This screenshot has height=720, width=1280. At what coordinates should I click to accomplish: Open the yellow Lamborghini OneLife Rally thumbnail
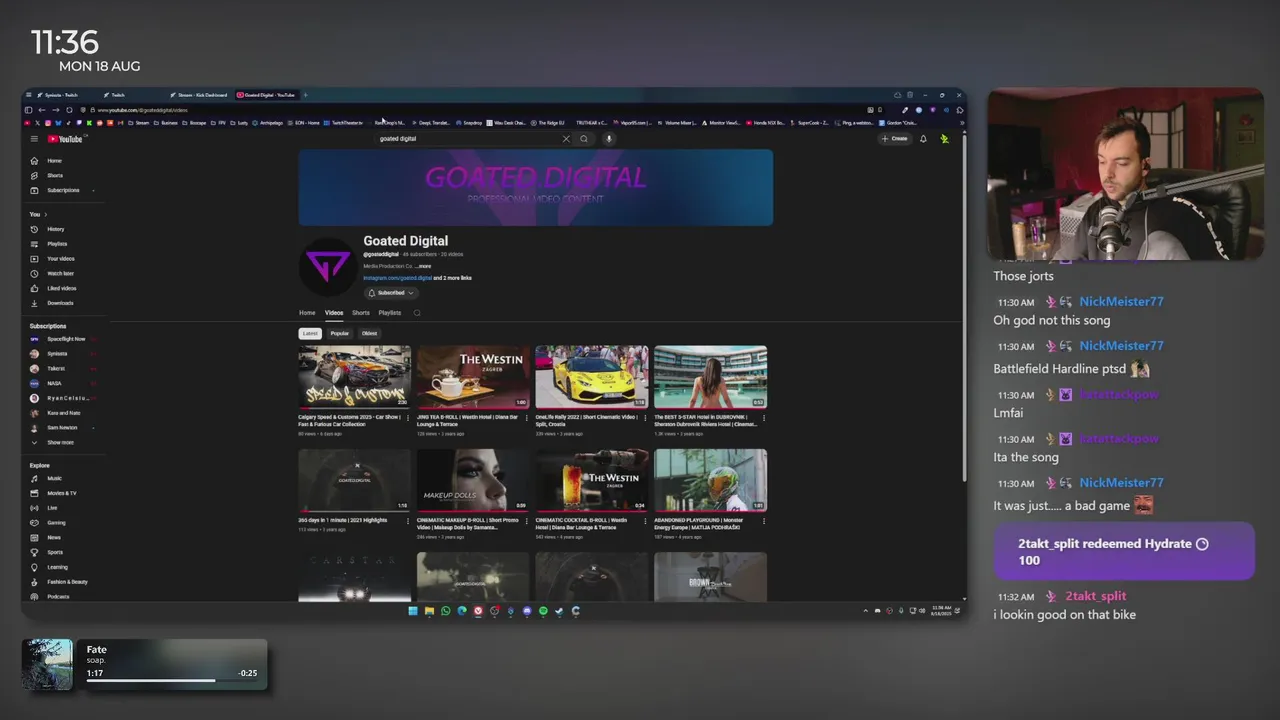coord(592,377)
